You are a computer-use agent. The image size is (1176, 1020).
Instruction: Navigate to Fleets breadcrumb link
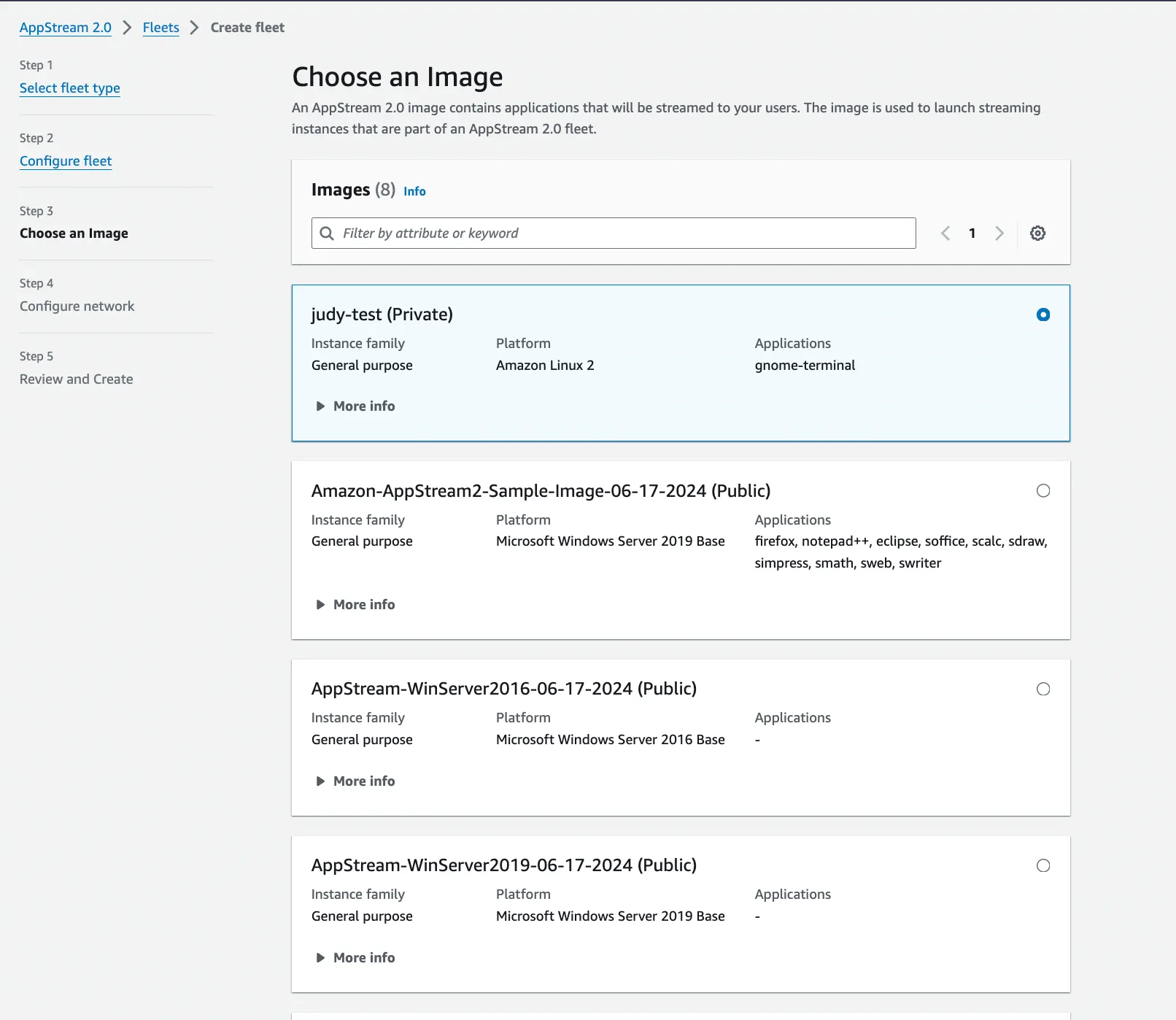(x=161, y=28)
